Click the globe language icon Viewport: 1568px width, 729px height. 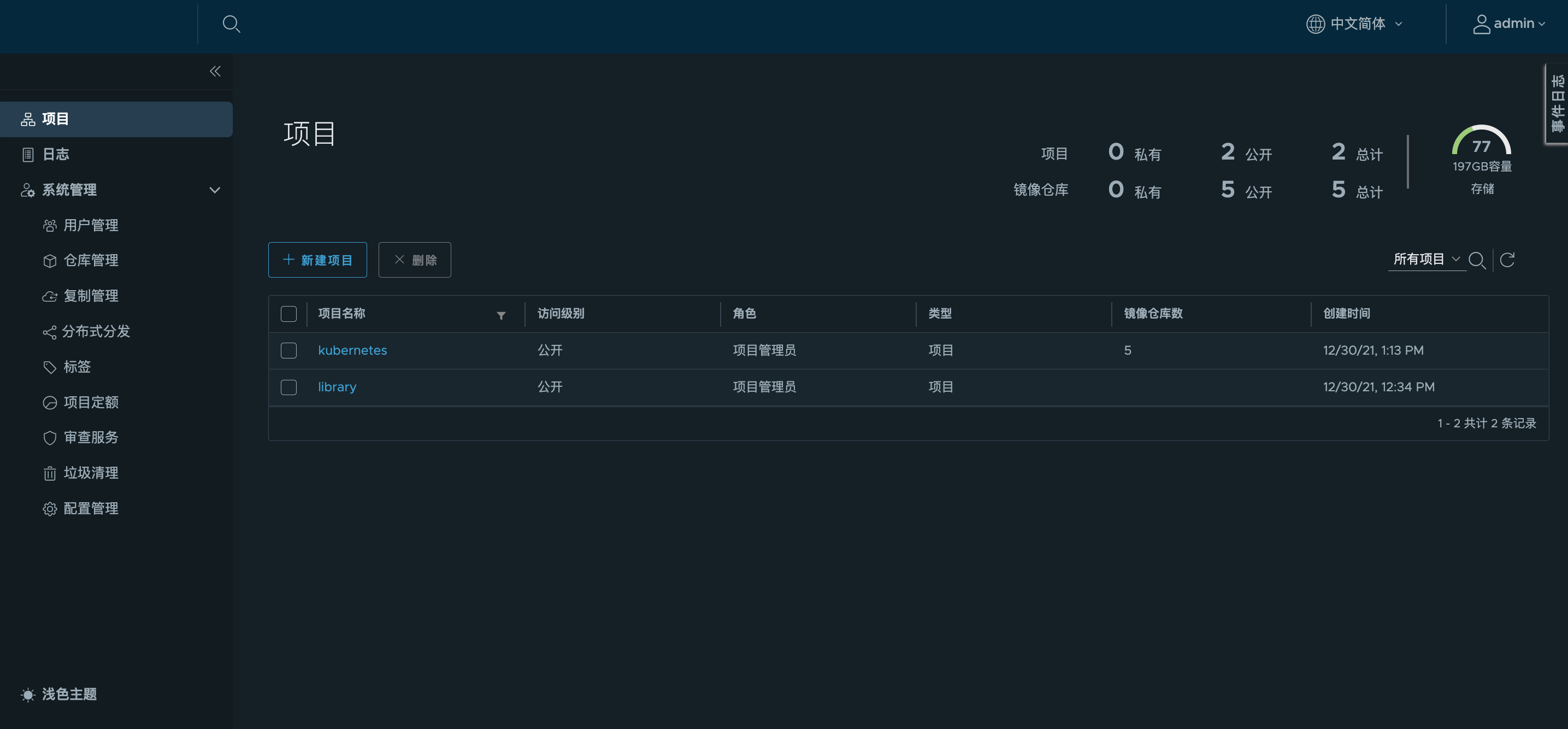click(x=1315, y=23)
